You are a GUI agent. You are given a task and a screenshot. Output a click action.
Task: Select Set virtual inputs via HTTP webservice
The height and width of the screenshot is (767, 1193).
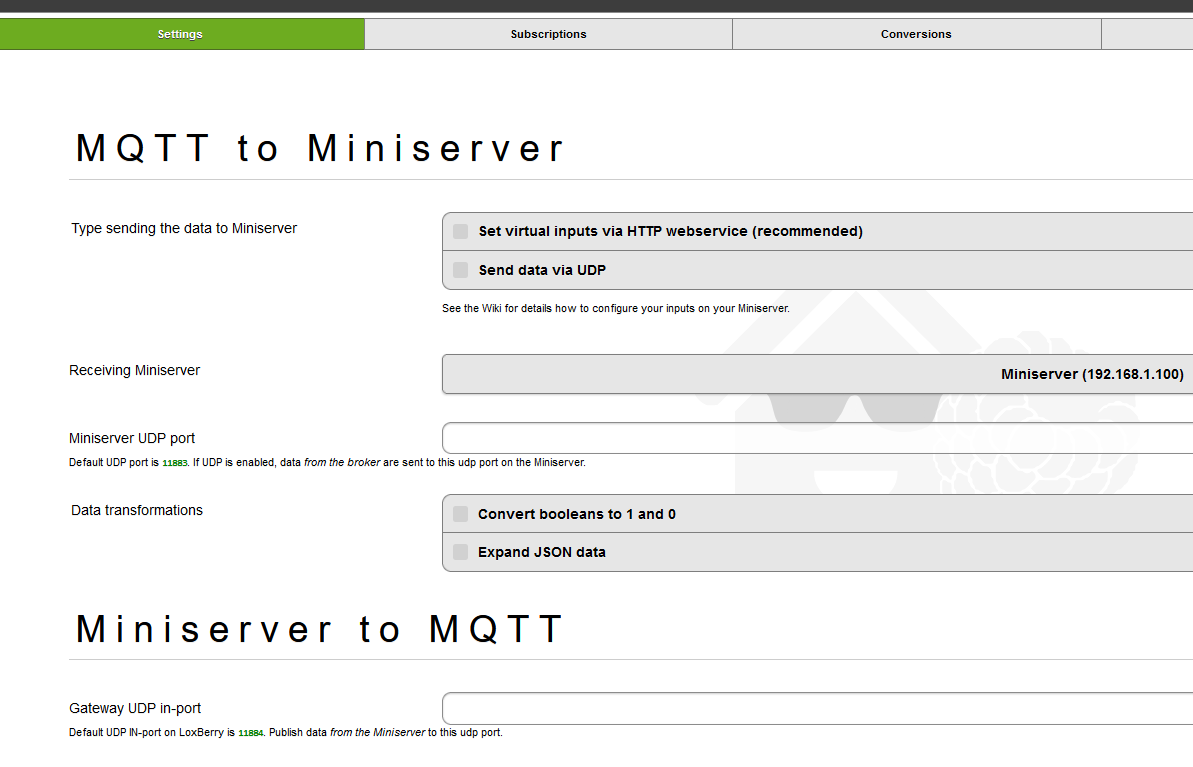[817, 231]
